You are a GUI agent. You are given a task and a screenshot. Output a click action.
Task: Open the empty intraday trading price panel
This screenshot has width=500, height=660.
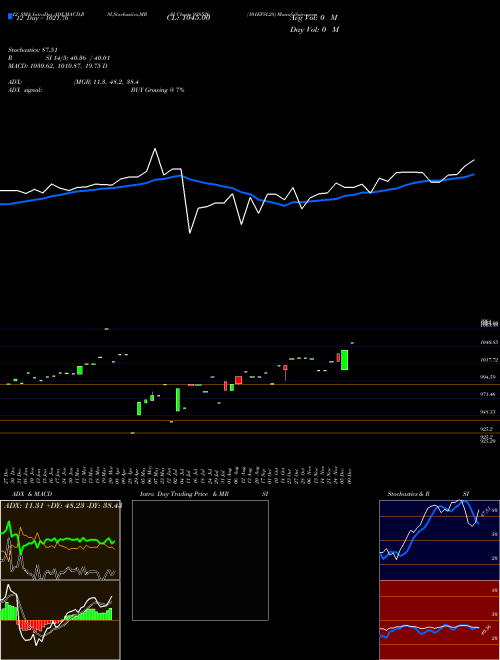[x=200, y=560]
